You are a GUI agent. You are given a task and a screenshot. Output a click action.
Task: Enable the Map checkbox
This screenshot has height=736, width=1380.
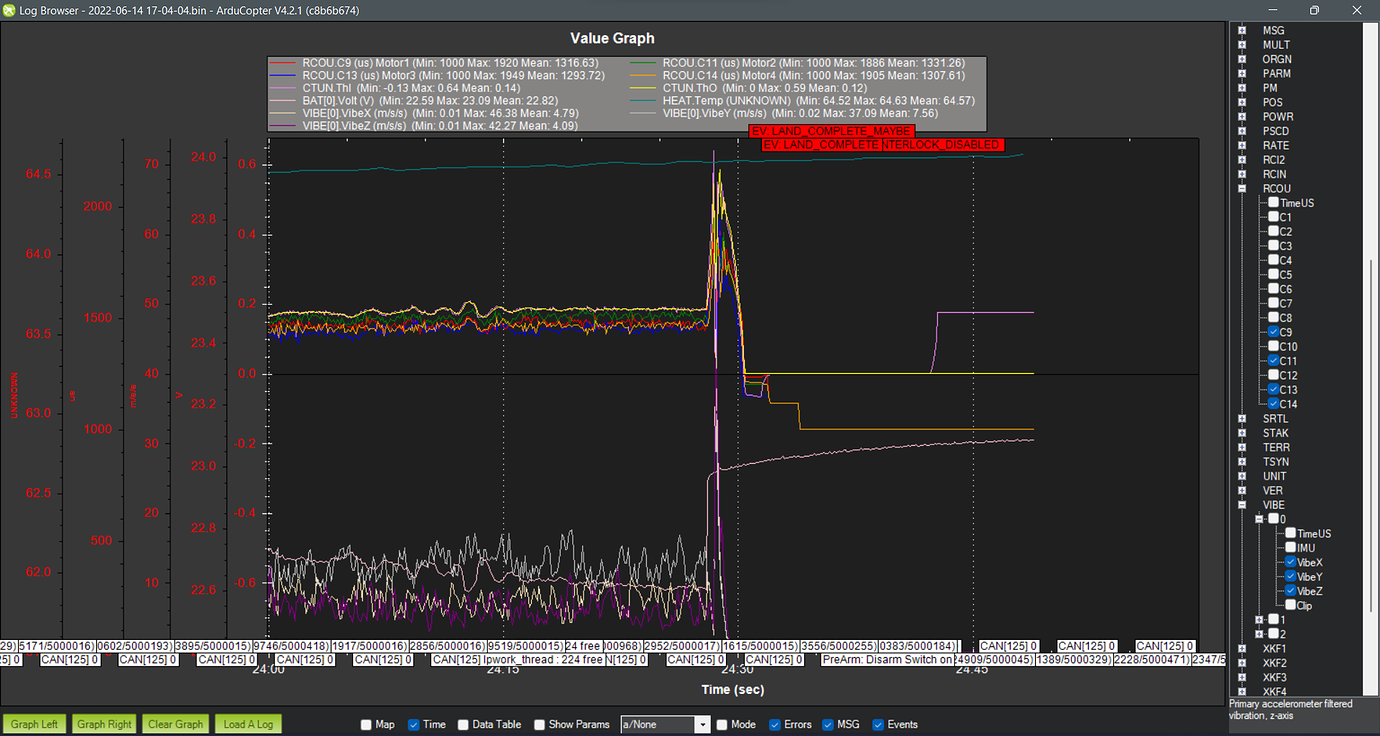(366, 724)
